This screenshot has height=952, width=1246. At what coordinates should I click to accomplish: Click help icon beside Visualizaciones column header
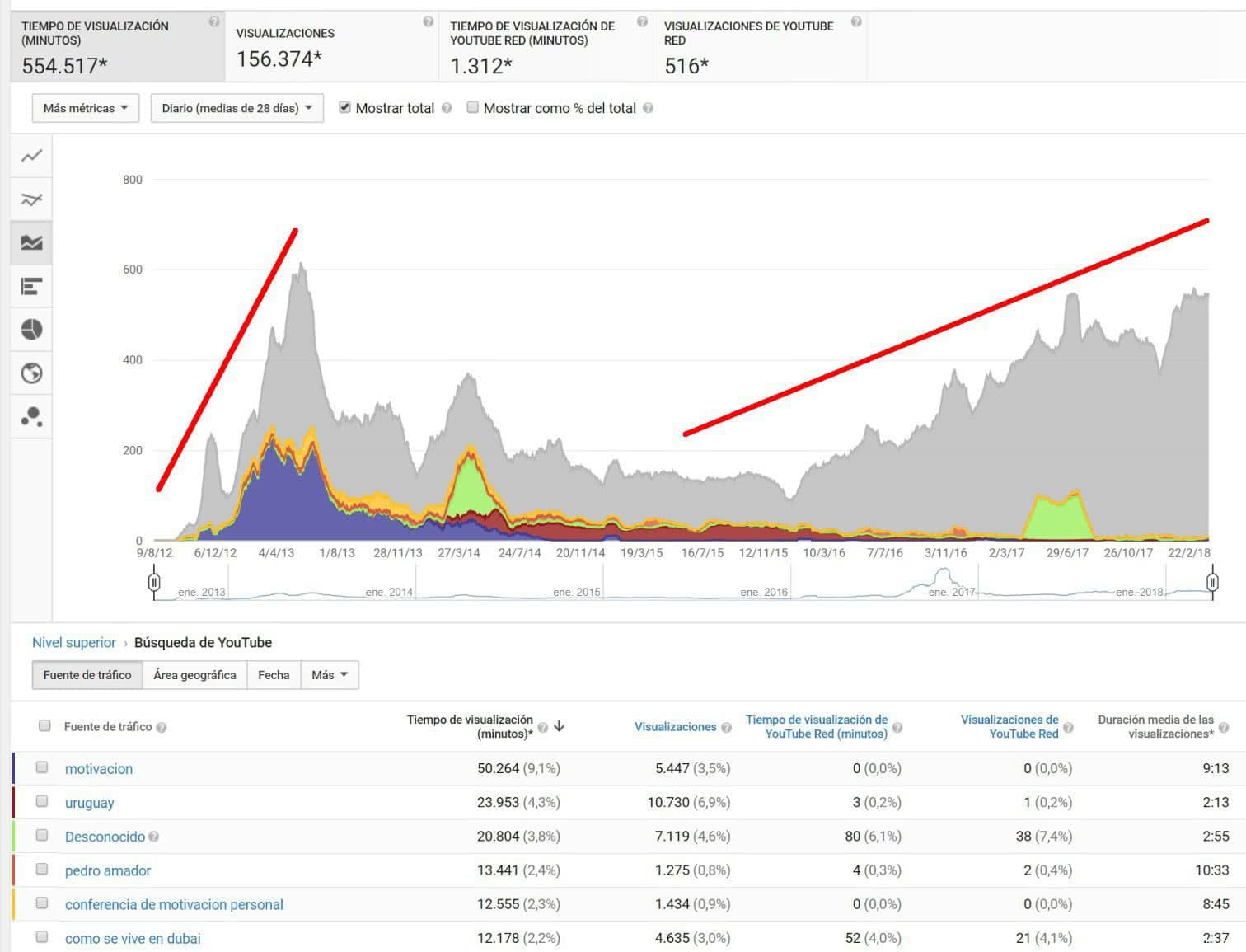[726, 727]
